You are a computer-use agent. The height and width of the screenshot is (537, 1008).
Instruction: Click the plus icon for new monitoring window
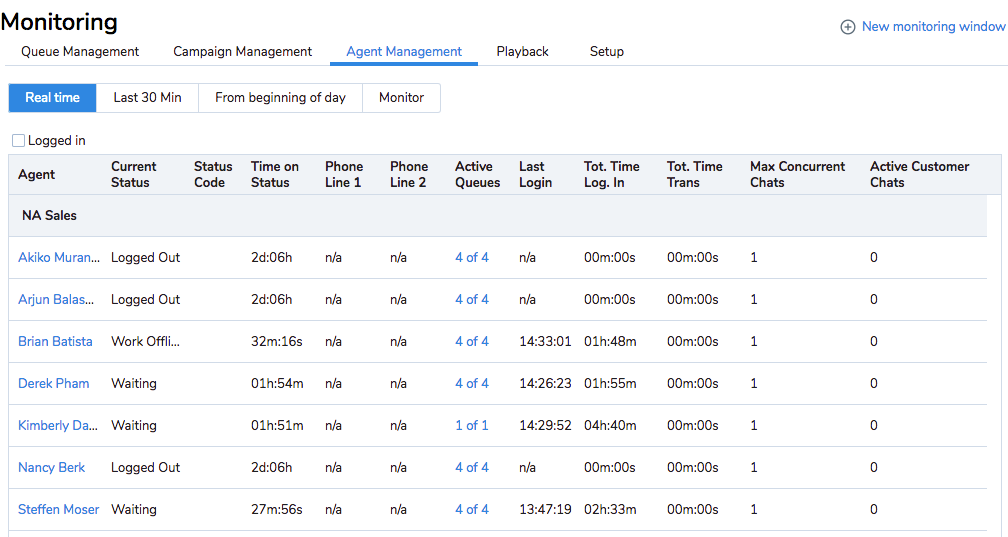(848, 27)
